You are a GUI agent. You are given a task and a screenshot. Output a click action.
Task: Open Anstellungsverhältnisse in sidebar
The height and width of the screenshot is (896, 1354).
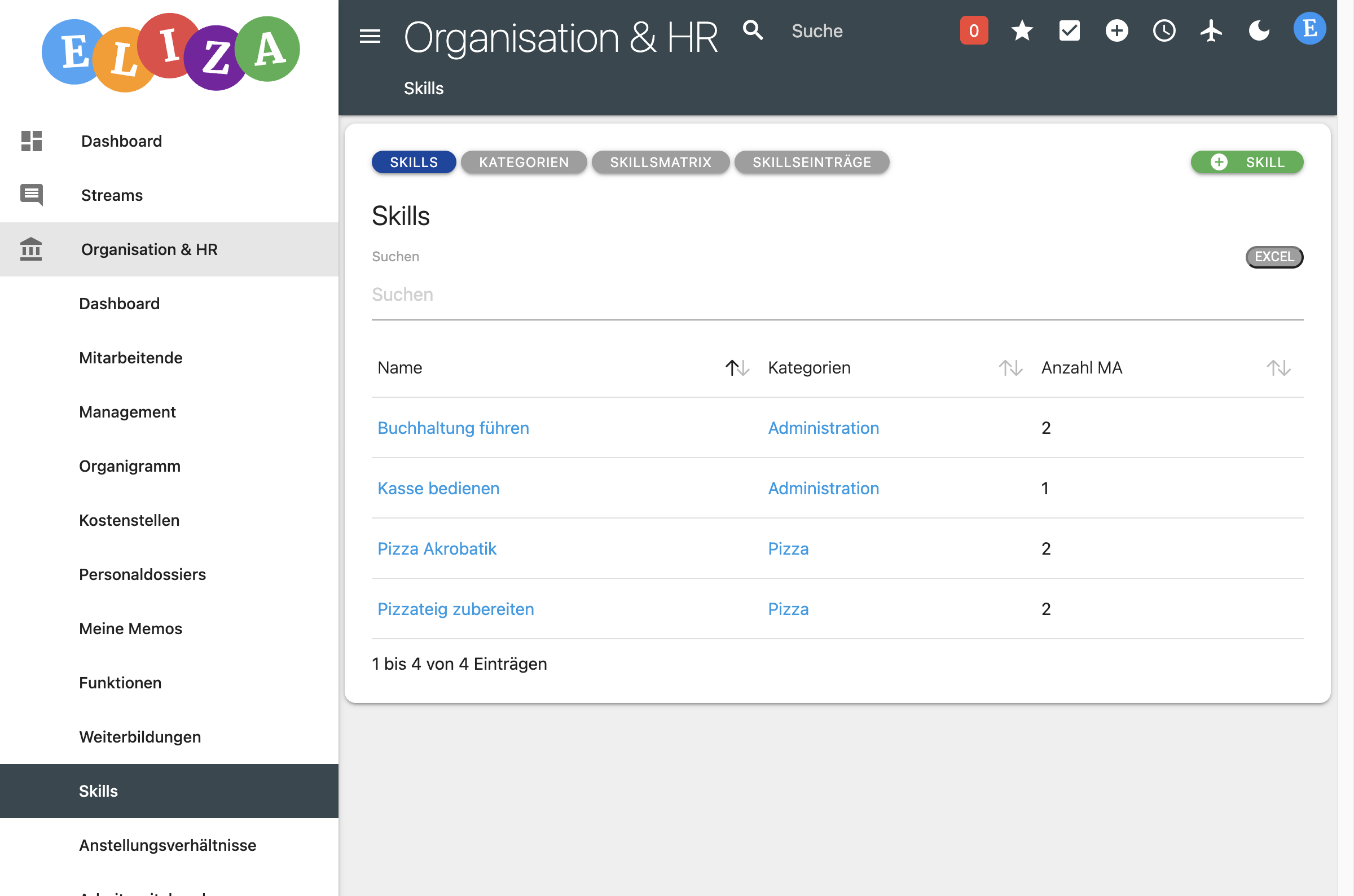coord(169,846)
